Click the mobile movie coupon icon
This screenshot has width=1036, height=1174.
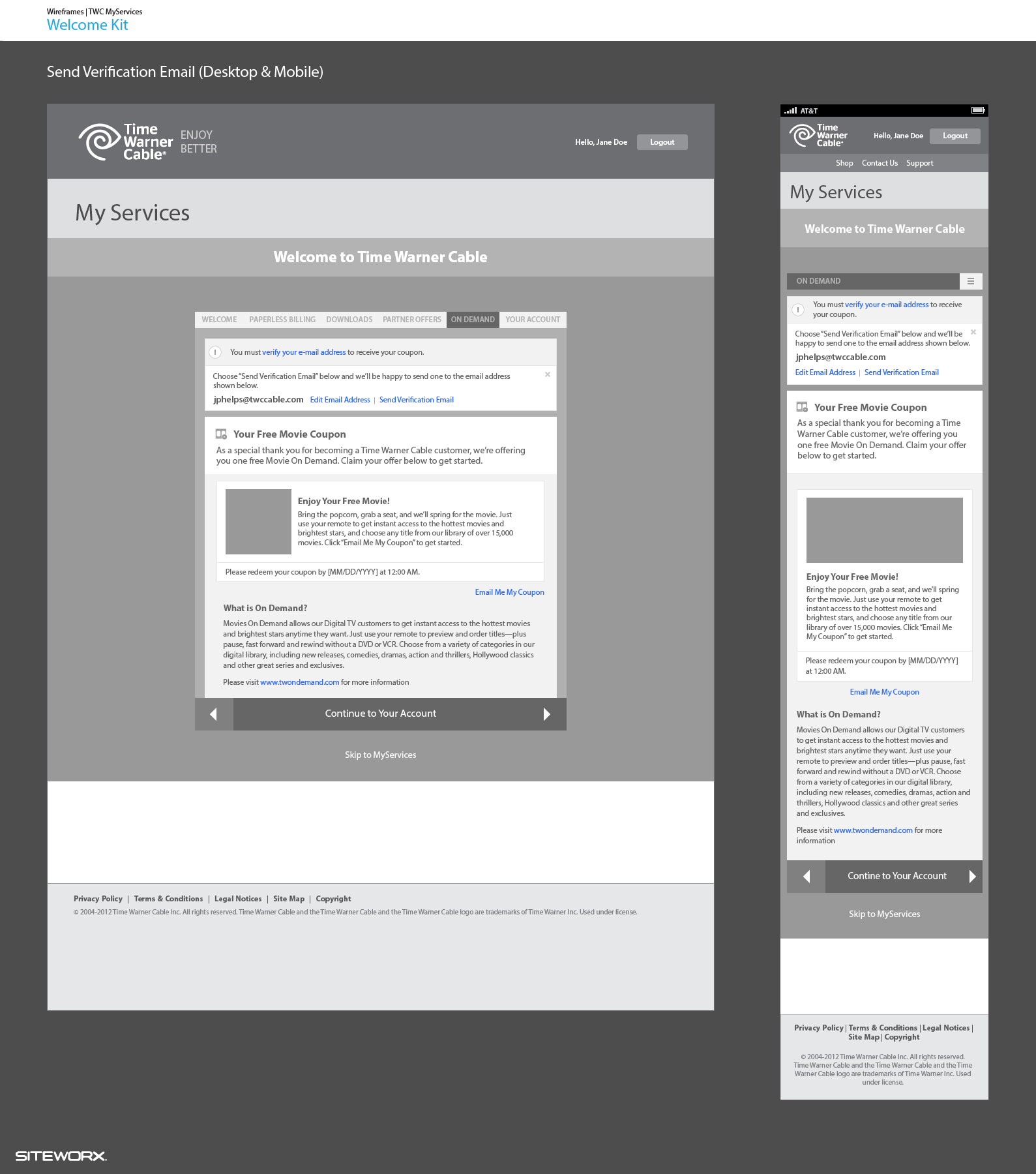802,407
